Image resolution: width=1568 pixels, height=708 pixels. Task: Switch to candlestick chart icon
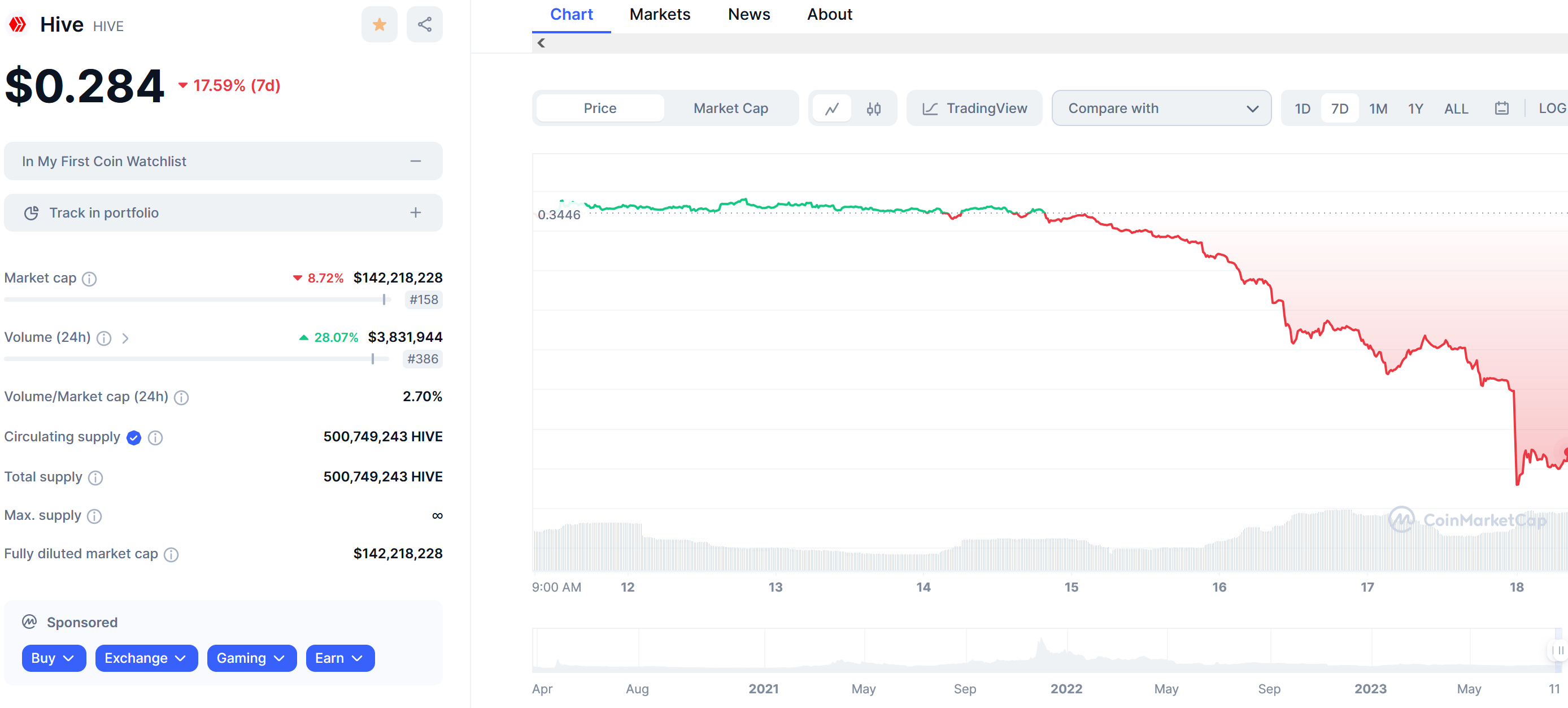(x=873, y=108)
